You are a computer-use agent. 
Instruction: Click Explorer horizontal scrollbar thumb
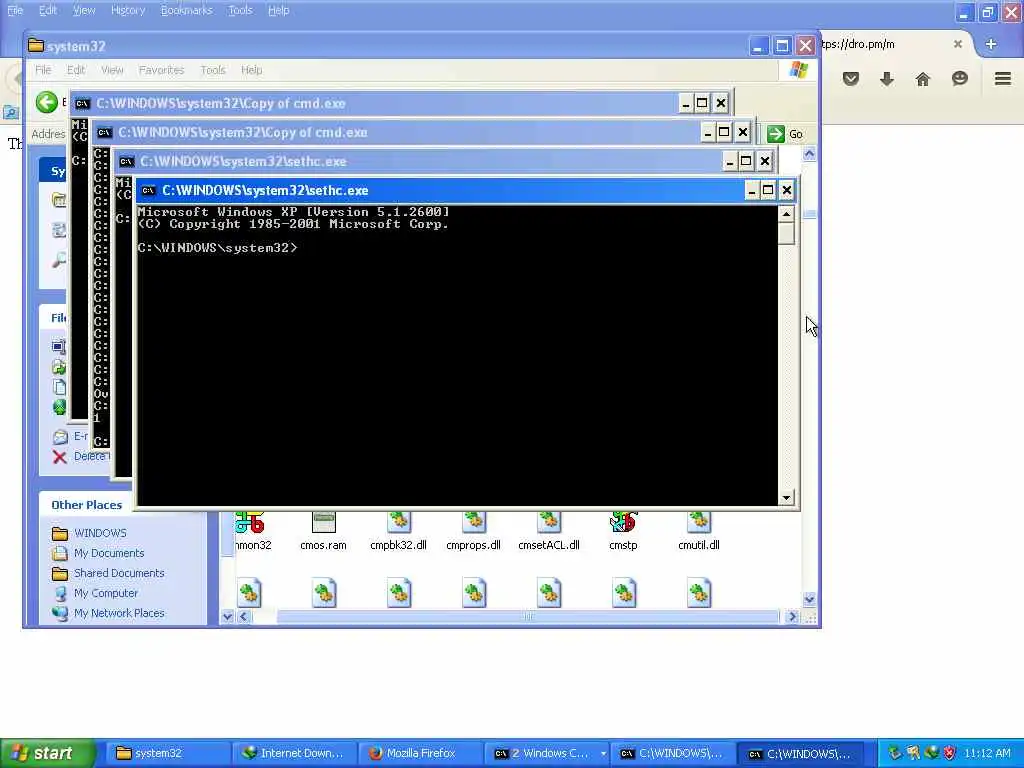click(528, 616)
